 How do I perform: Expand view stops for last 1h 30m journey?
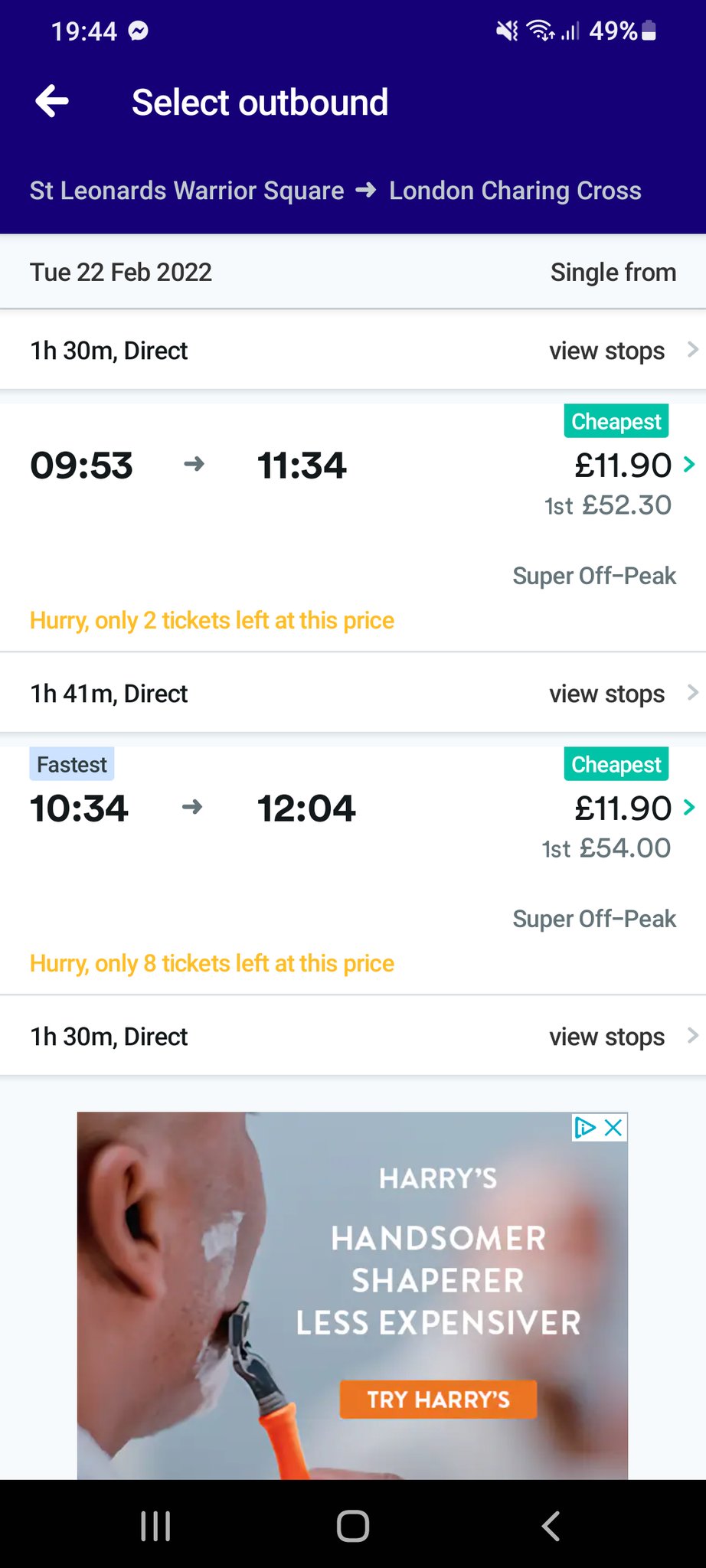coord(622,1037)
